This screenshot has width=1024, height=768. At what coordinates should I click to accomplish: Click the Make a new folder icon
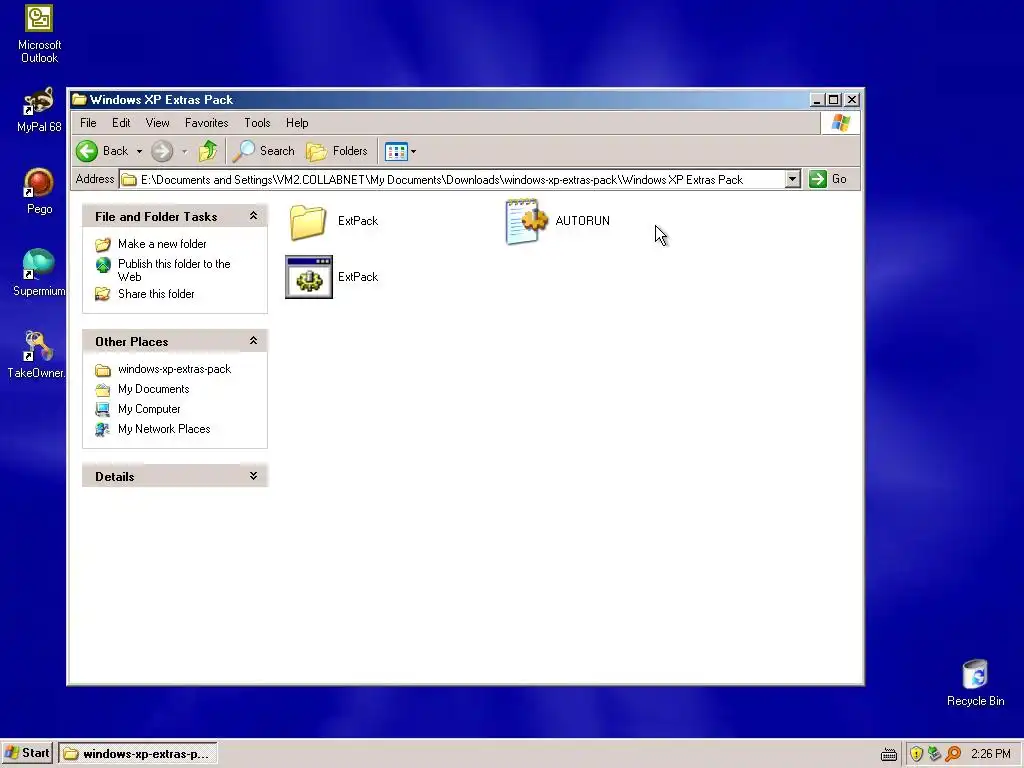(x=103, y=245)
